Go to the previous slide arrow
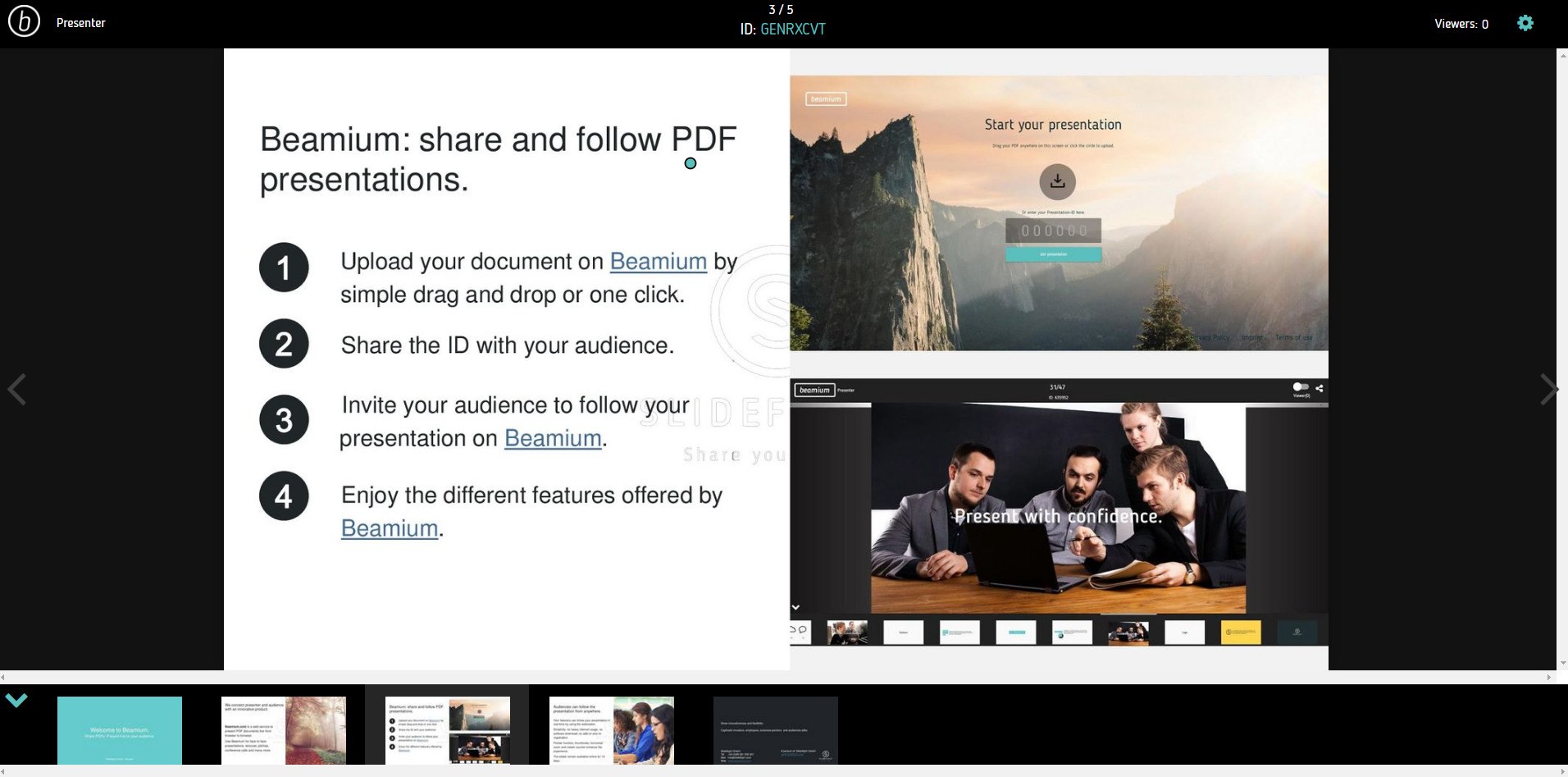The image size is (1568, 777). click(x=17, y=389)
